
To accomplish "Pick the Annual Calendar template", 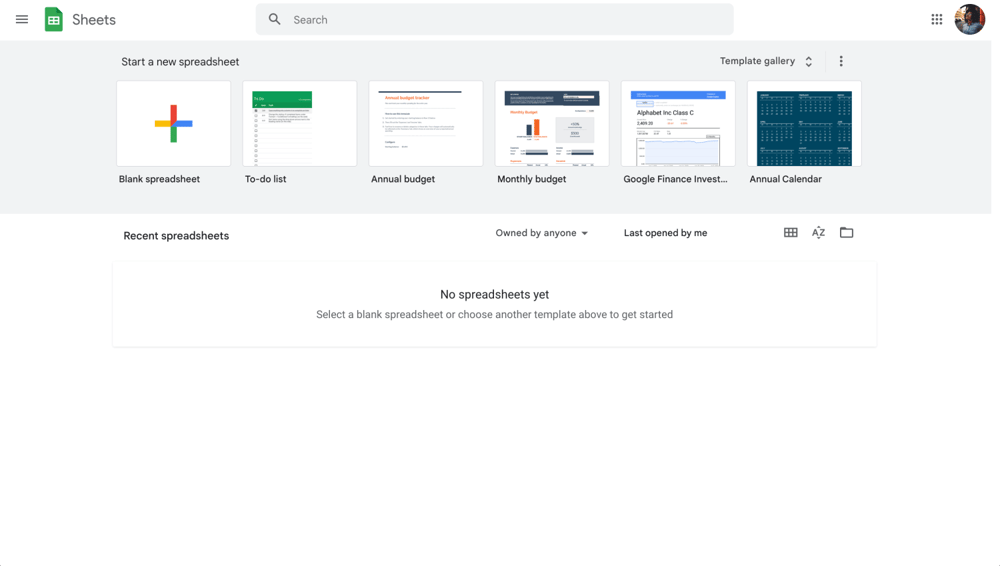I will click(804, 124).
